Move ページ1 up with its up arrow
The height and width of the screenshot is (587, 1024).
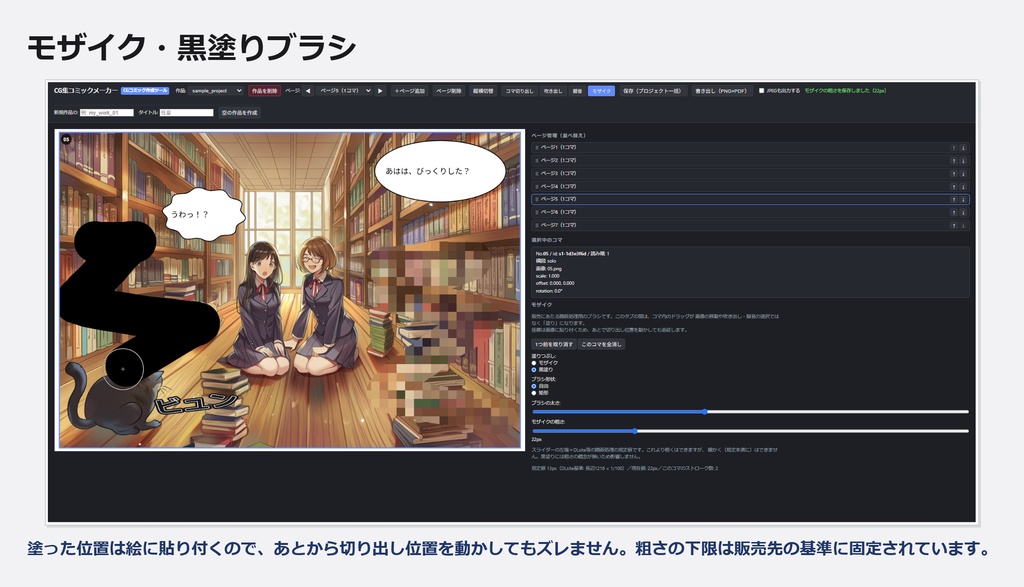953,148
